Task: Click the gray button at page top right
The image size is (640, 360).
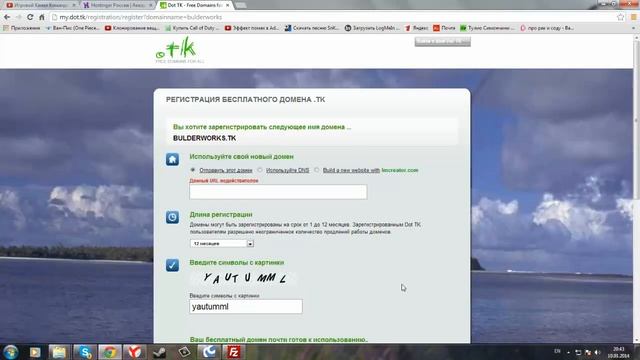Action: click(x=442, y=42)
